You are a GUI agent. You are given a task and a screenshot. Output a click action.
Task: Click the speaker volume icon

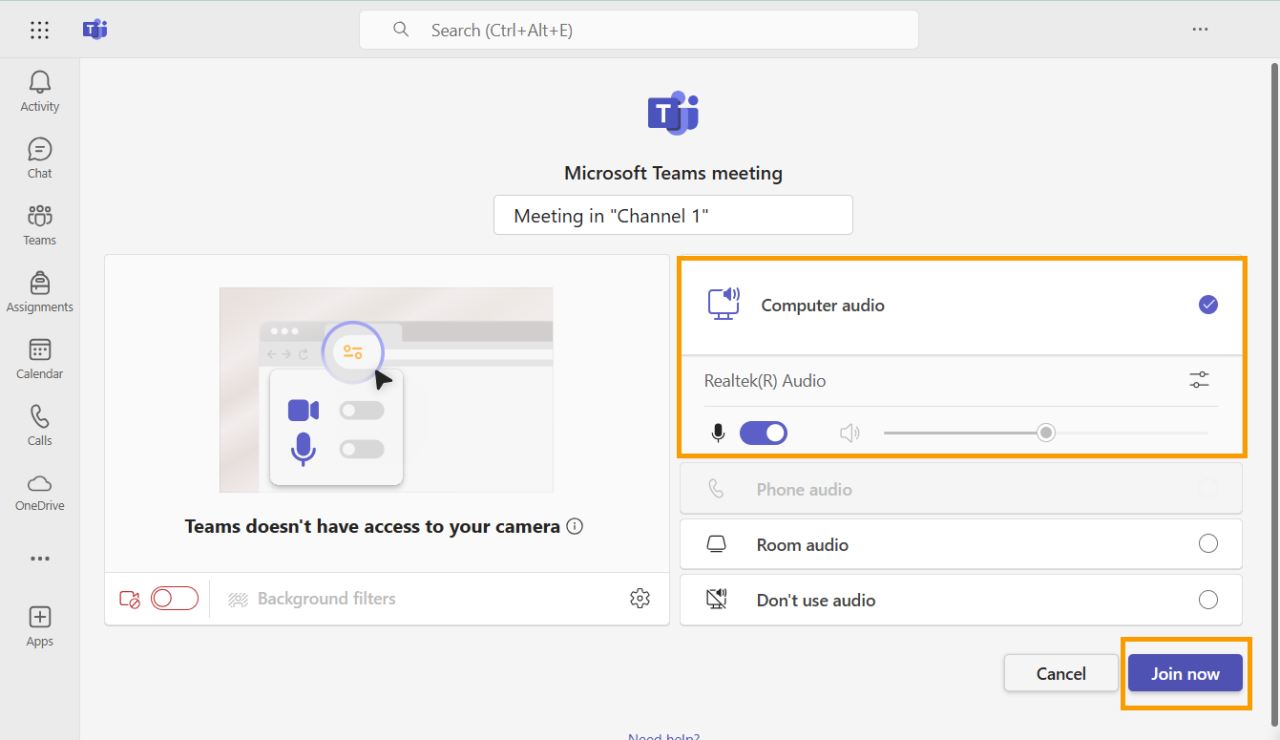point(850,433)
